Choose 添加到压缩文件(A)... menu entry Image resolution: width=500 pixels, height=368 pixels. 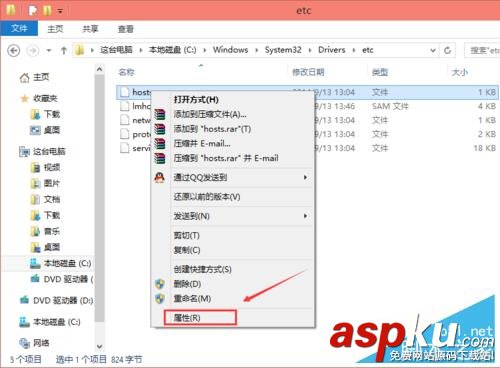click(233, 114)
